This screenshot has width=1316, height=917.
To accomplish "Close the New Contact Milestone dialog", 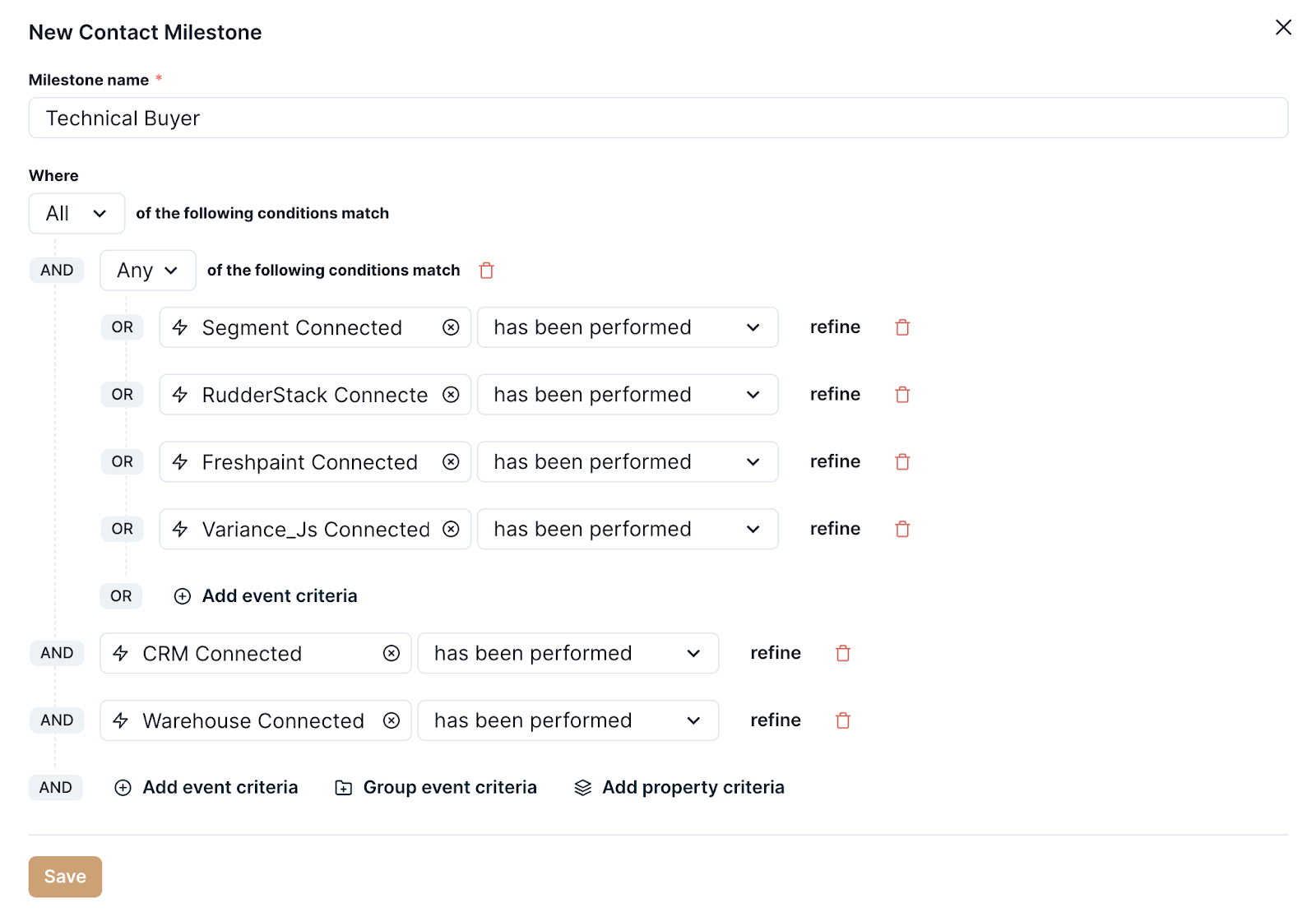I will point(1282,27).
